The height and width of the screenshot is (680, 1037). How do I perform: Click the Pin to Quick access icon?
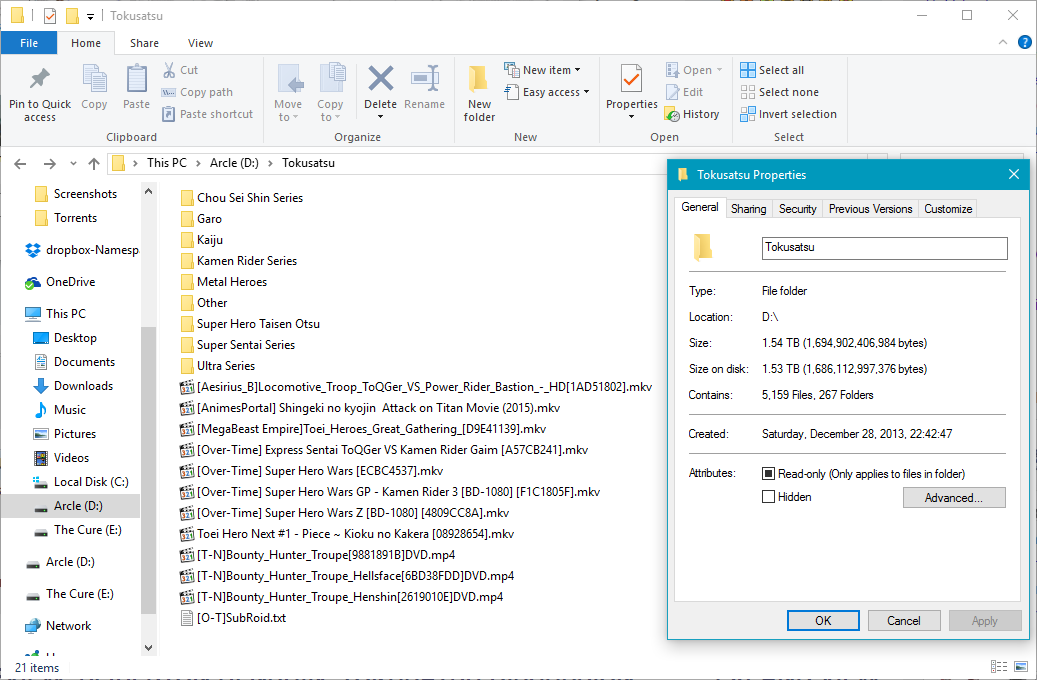point(40,80)
